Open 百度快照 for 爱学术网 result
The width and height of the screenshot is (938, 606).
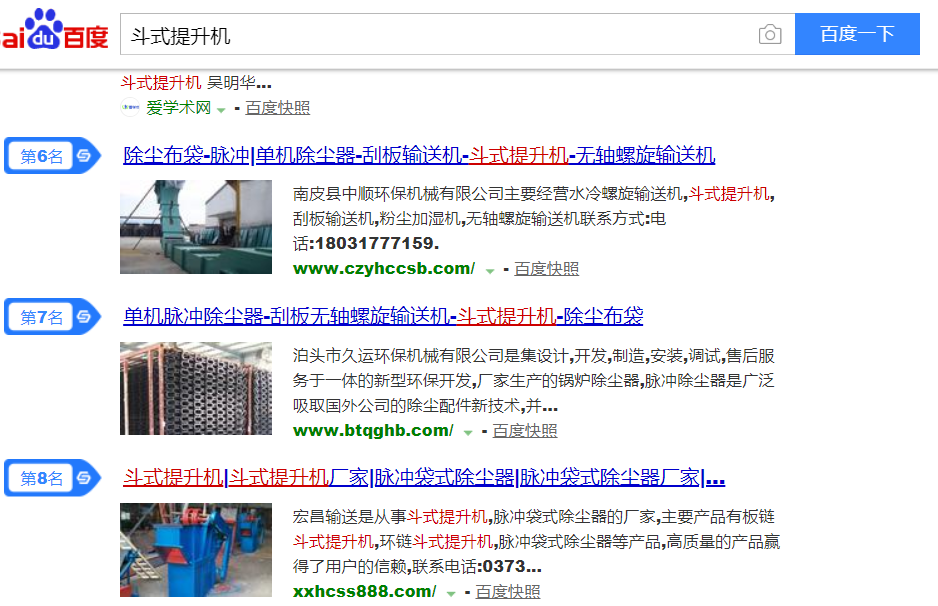pos(278,108)
